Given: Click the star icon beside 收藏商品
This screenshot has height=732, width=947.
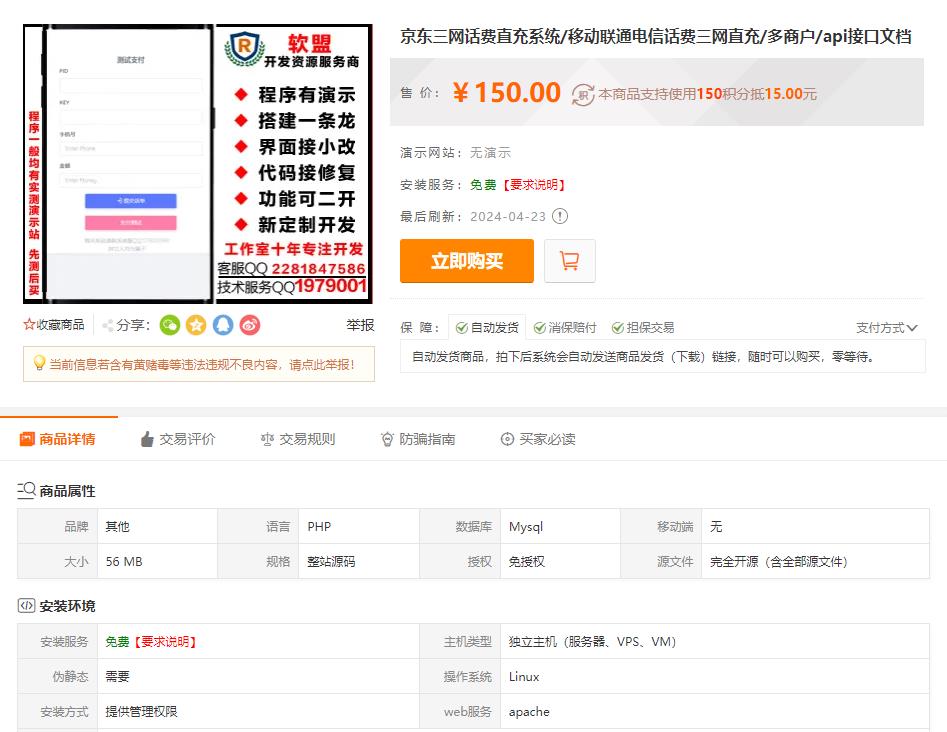Looking at the screenshot, I should click(x=29, y=325).
